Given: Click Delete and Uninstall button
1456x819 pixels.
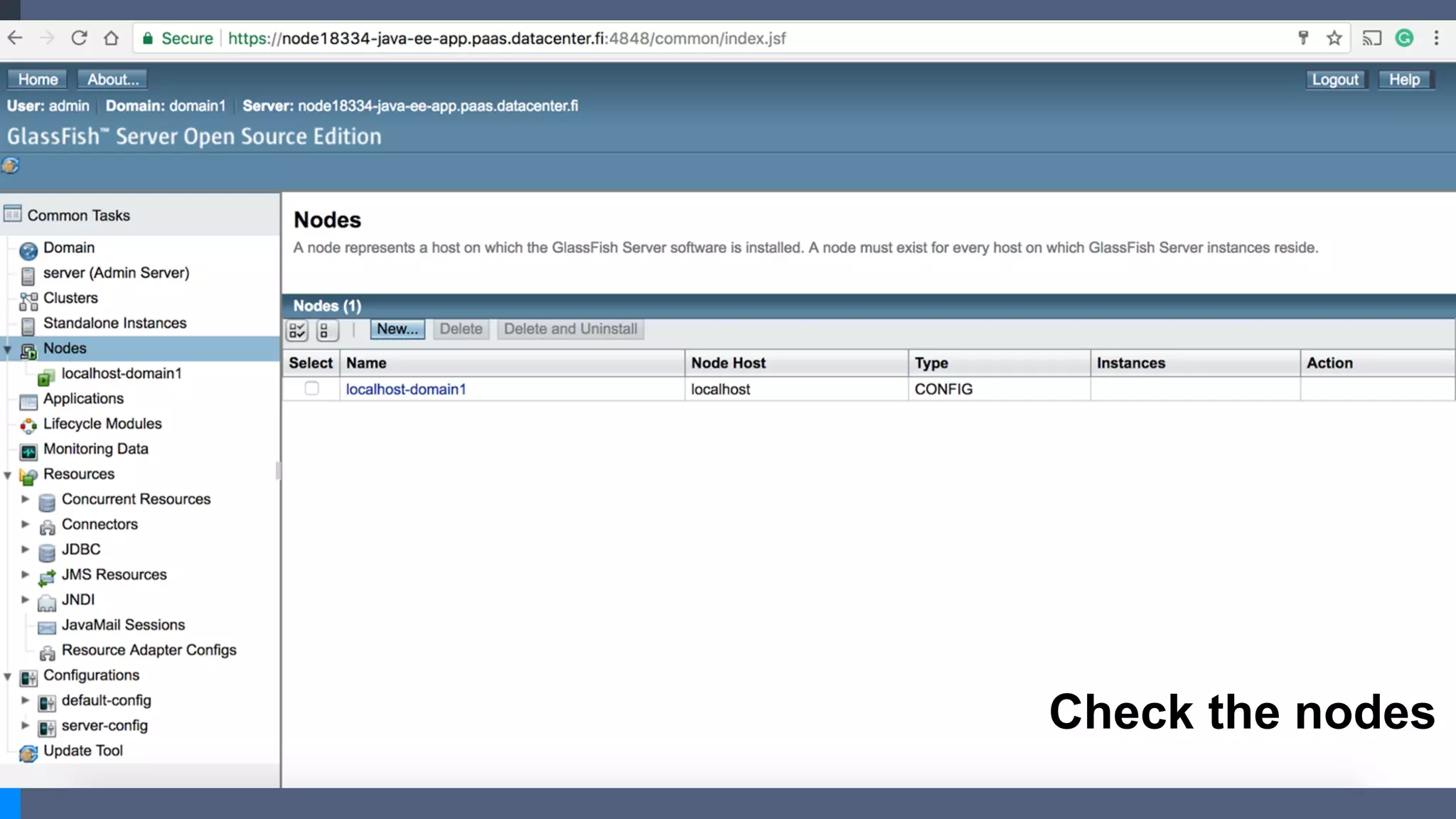Looking at the screenshot, I should click(x=570, y=329).
